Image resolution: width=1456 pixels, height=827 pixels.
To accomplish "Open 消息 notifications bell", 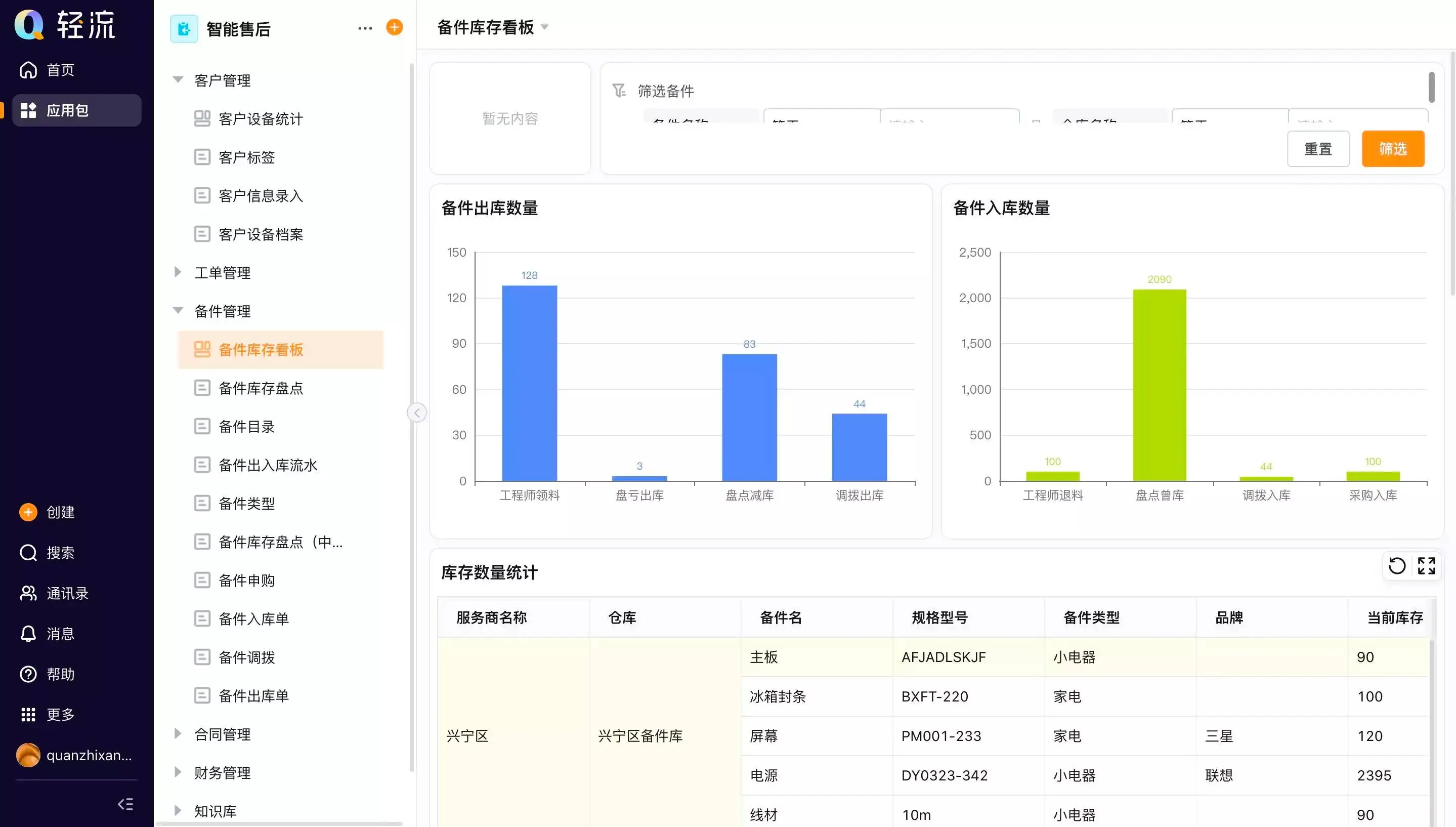I will tap(28, 634).
